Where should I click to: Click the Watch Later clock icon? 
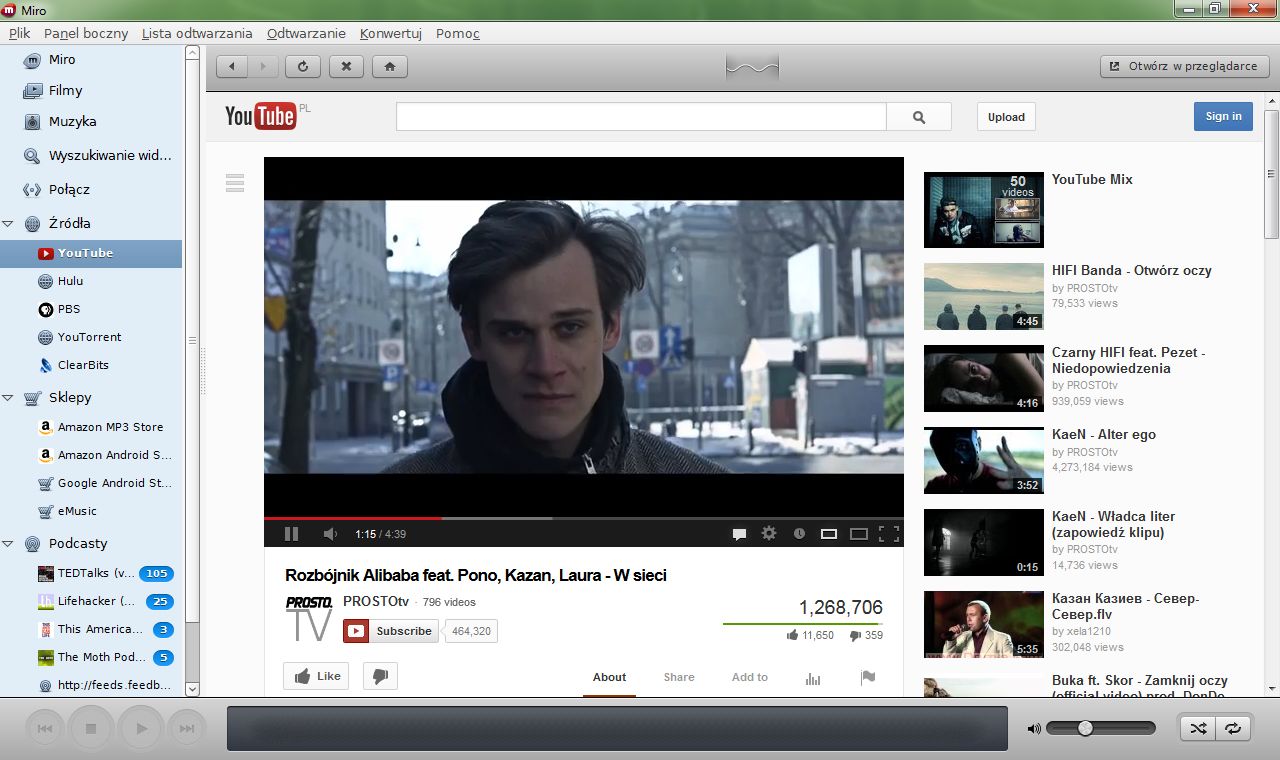click(x=799, y=534)
